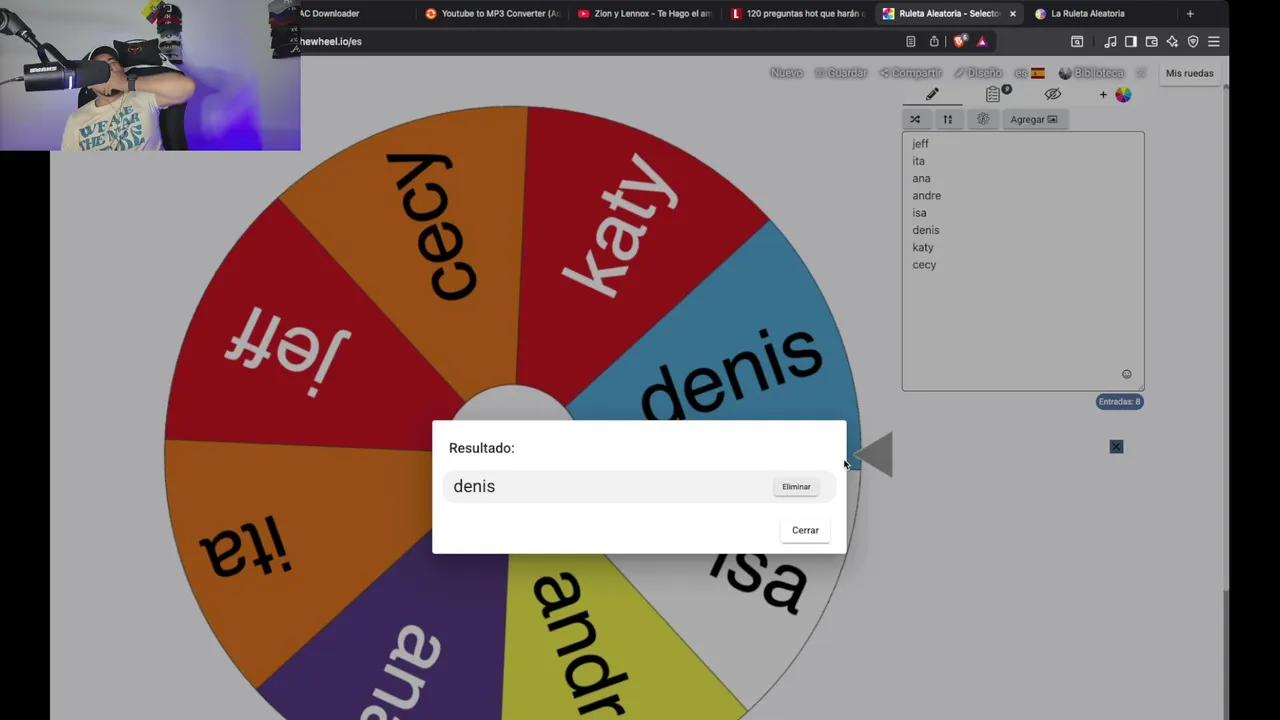This screenshot has height=720, width=1280.
Task: Select the entry 'cecy' in the list
Action: pos(924,265)
